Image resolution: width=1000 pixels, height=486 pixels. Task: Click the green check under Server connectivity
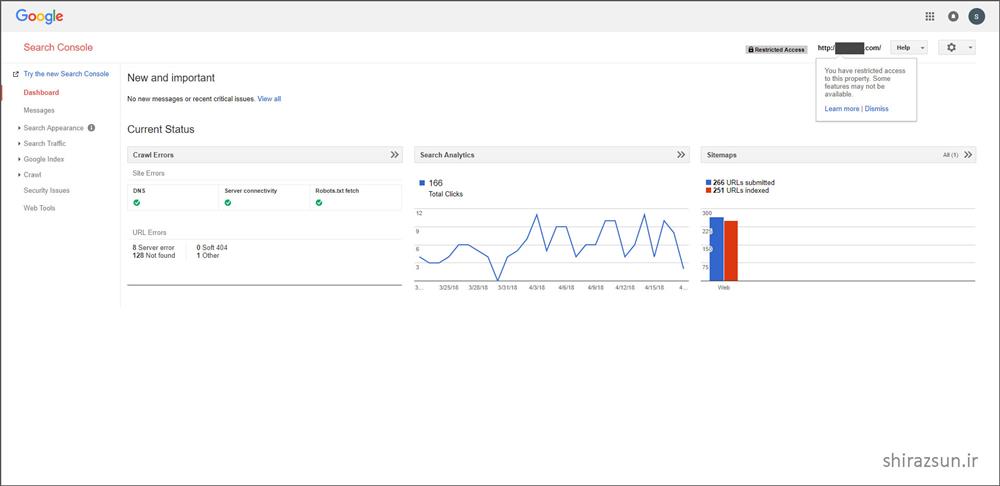pos(228,203)
